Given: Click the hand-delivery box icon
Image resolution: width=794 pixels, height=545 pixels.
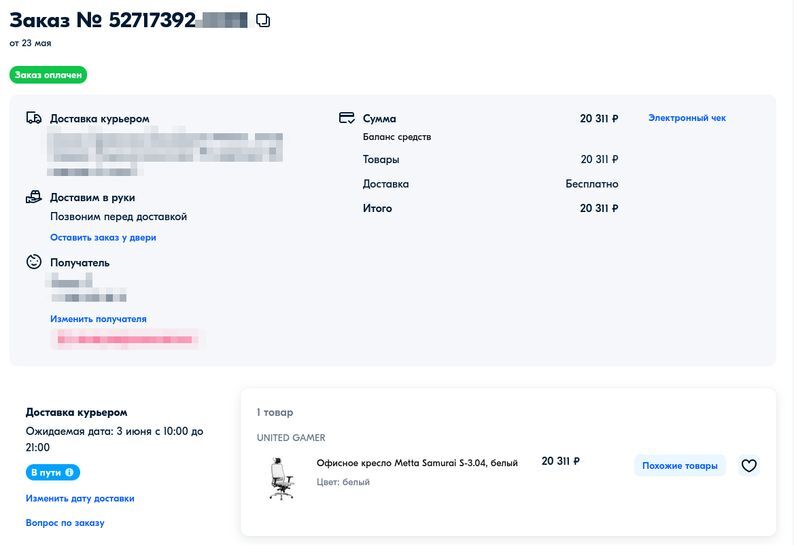Looking at the screenshot, I should coord(34,197).
